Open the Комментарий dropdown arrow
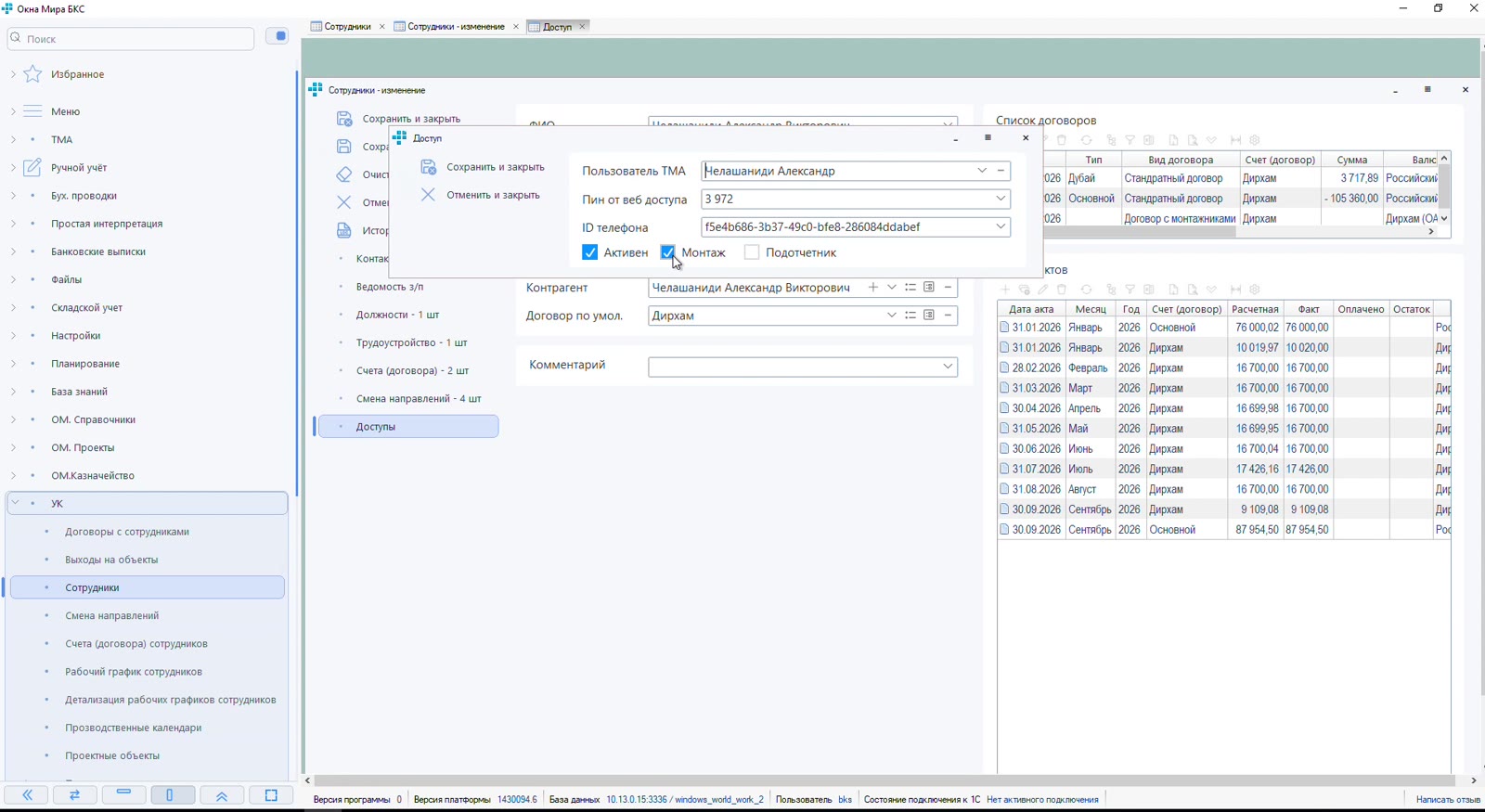The height and width of the screenshot is (812, 1485). coord(948,367)
